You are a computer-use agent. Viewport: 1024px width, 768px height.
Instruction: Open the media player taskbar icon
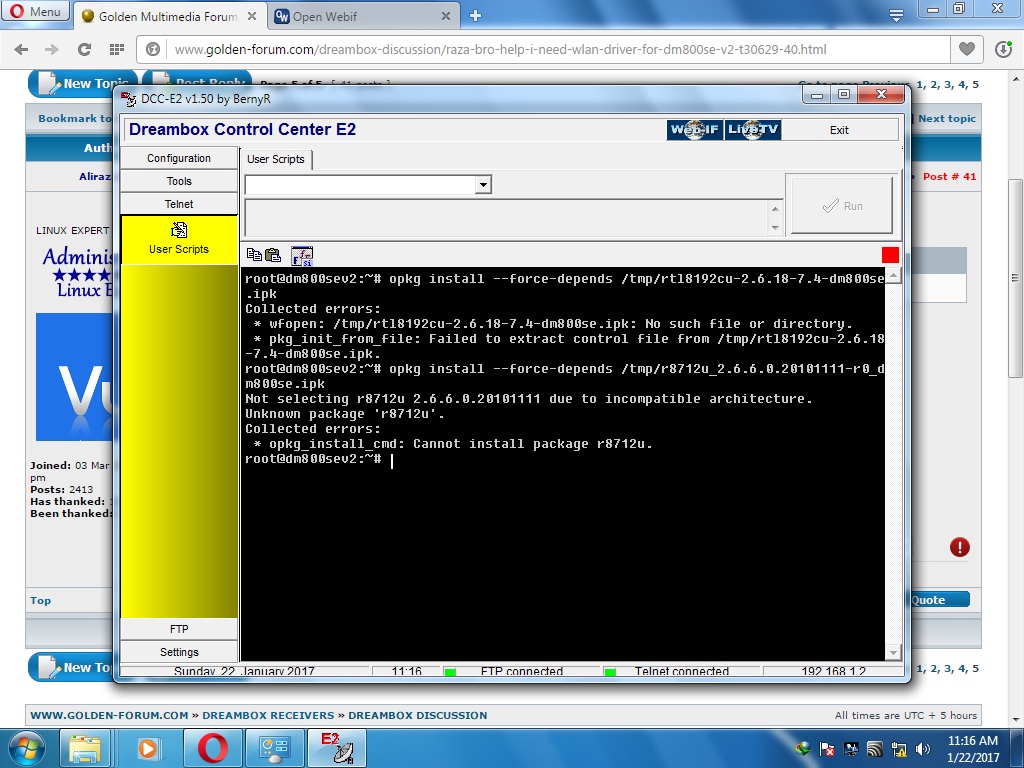point(148,748)
